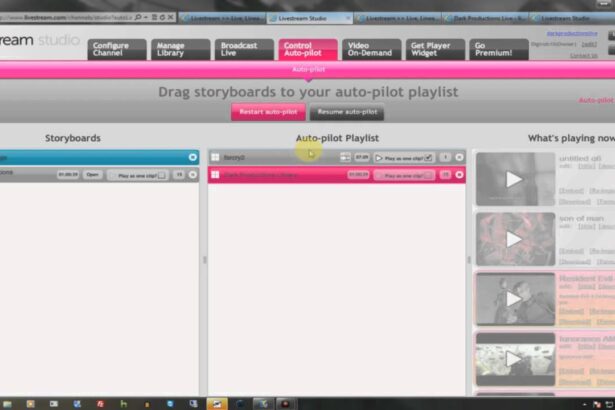Click the Embed link under 'untitled' video
The image size is (615, 410).
click(x=571, y=191)
